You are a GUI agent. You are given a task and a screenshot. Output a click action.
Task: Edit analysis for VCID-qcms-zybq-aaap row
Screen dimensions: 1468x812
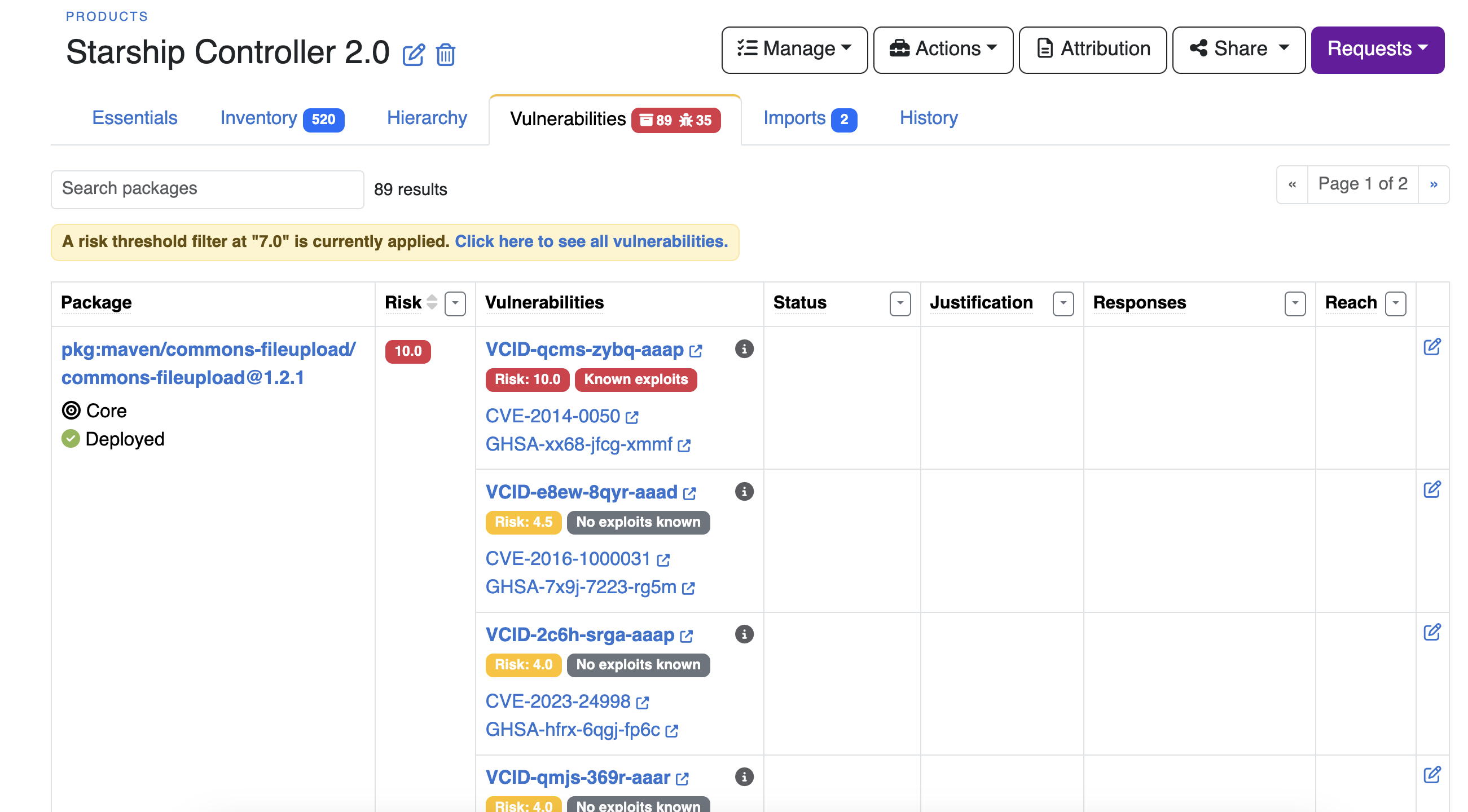pos(1431,347)
